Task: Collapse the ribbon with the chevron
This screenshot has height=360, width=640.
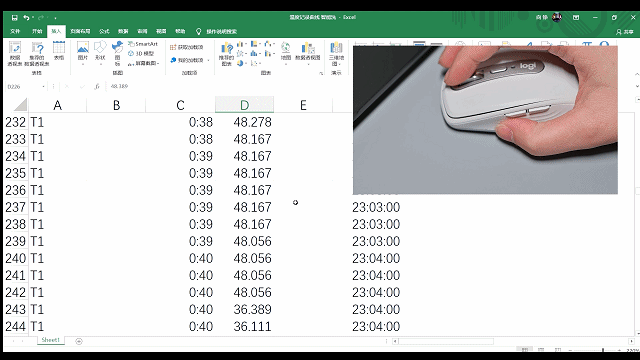Action: tap(637, 74)
